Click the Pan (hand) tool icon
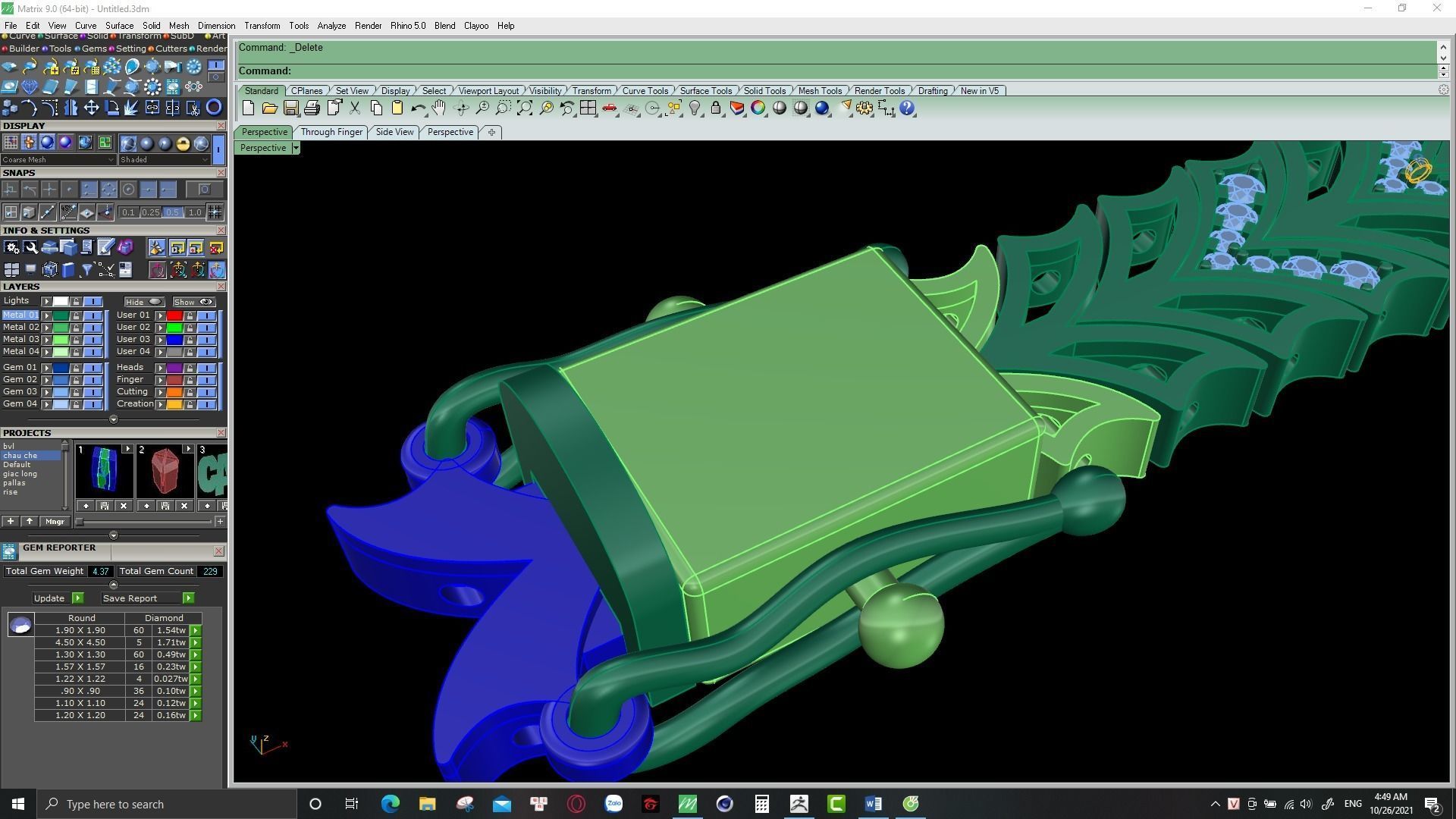The image size is (1456, 819). (439, 108)
